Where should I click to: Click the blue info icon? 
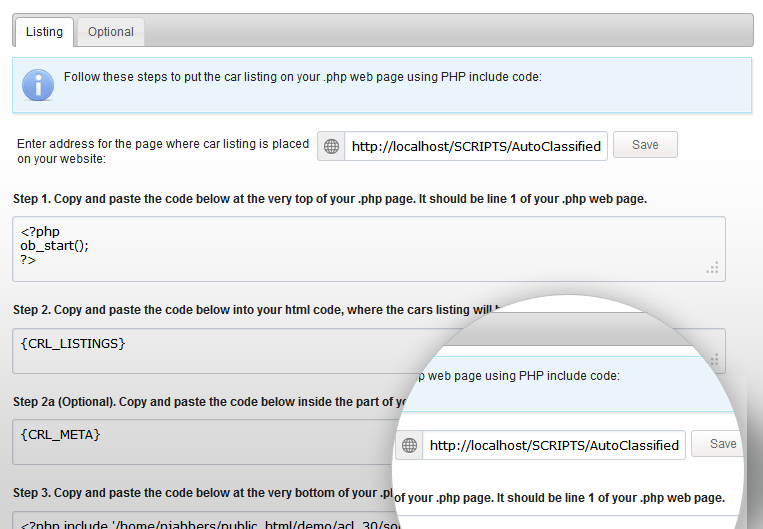tap(38, 85)
